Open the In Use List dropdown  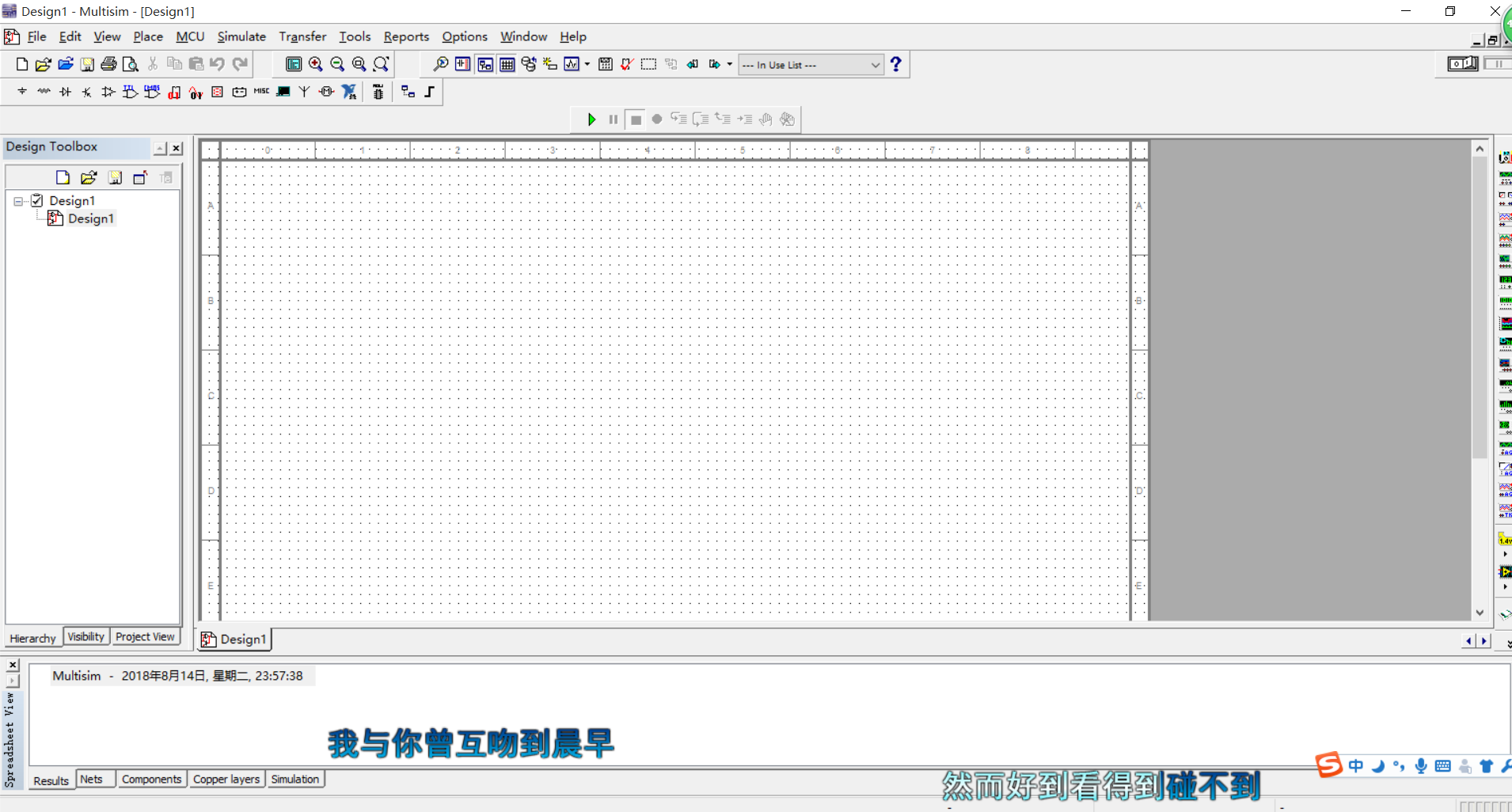(811, 65)
